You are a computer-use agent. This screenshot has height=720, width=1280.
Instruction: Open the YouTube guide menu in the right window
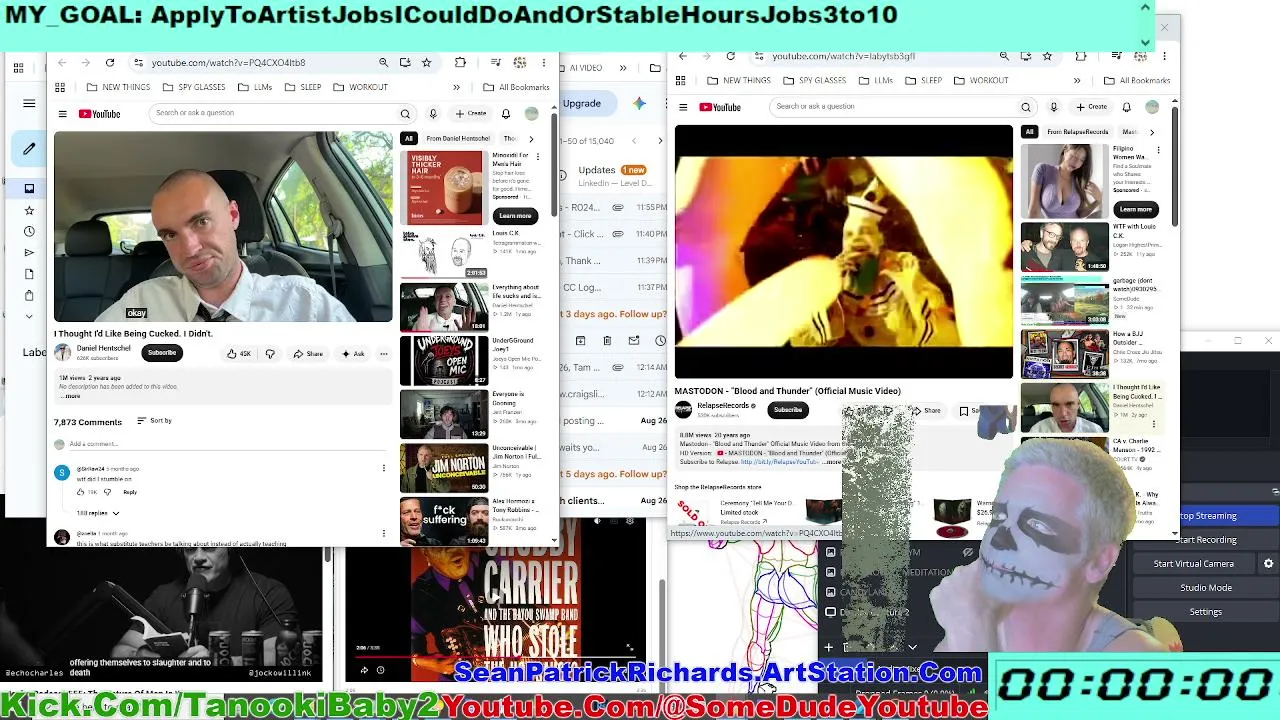click(683, 107)
